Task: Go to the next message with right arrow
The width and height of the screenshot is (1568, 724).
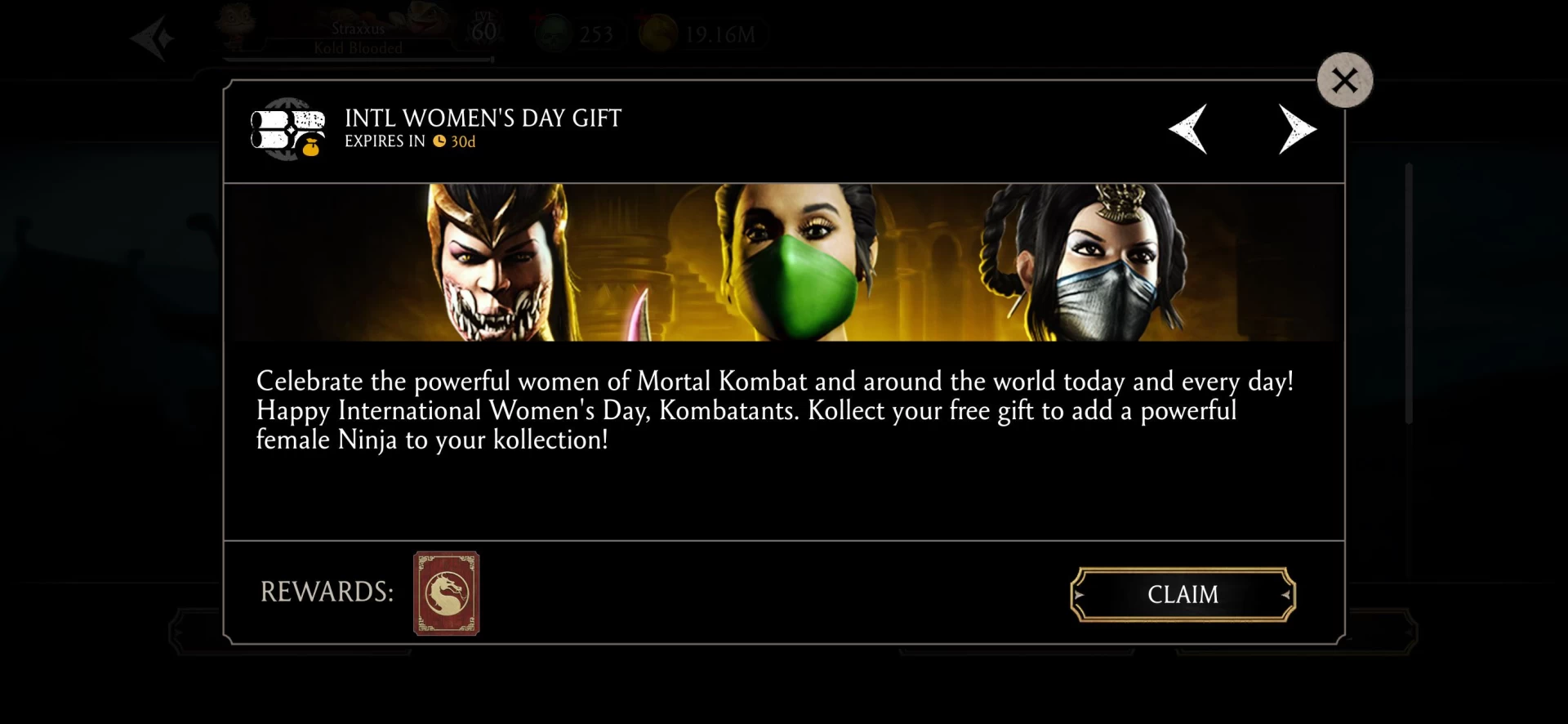Action: click(1297, 129)
